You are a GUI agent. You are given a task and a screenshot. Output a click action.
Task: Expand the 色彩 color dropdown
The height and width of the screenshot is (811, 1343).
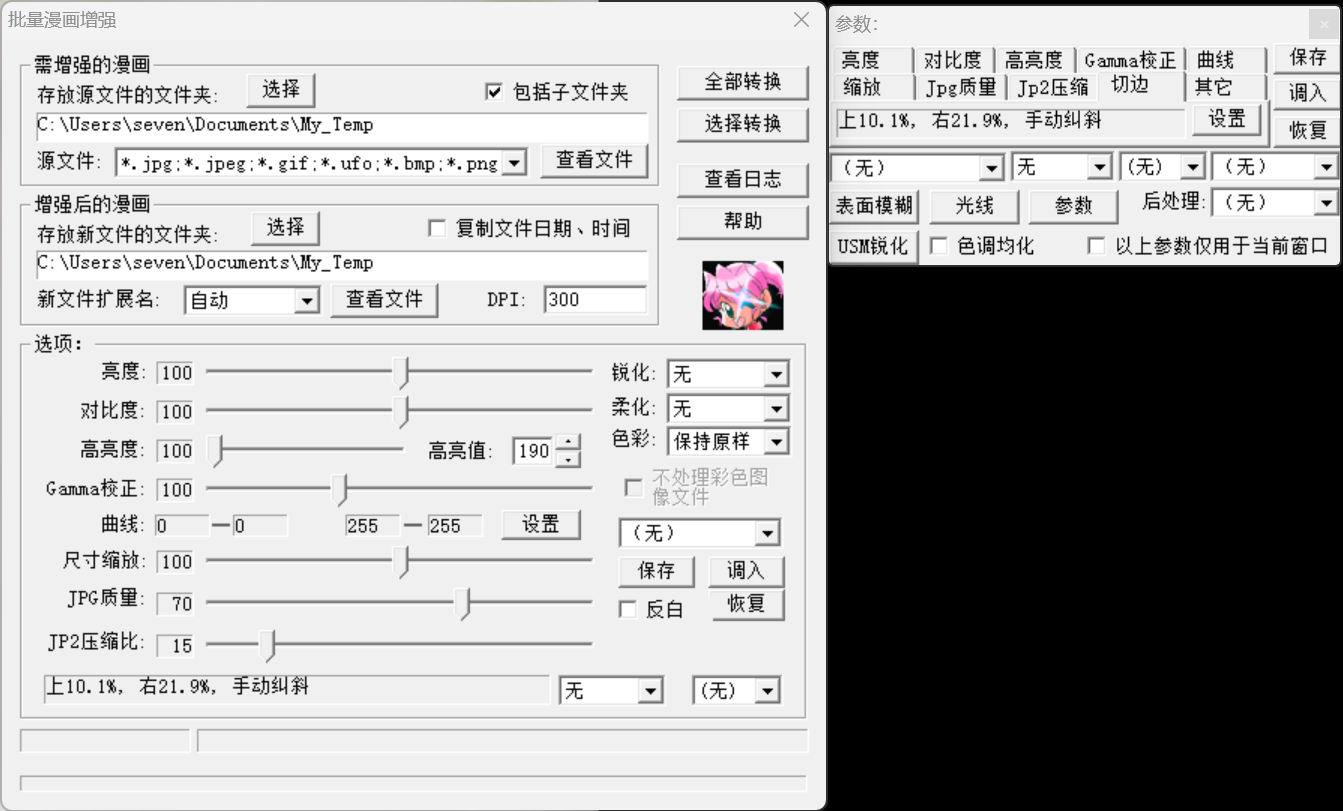[x=776, y=441]
